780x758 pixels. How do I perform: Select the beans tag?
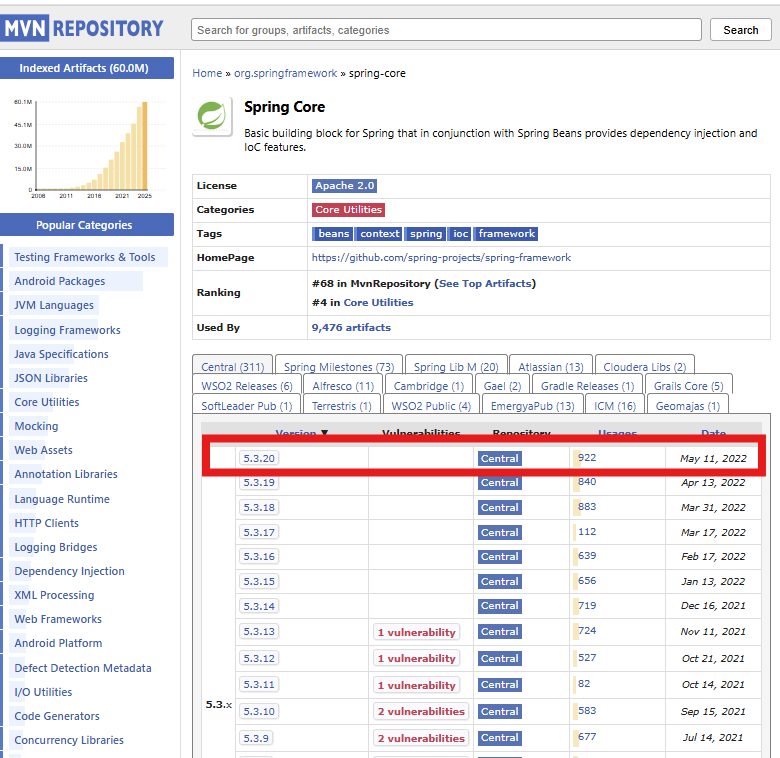(333, 234)
